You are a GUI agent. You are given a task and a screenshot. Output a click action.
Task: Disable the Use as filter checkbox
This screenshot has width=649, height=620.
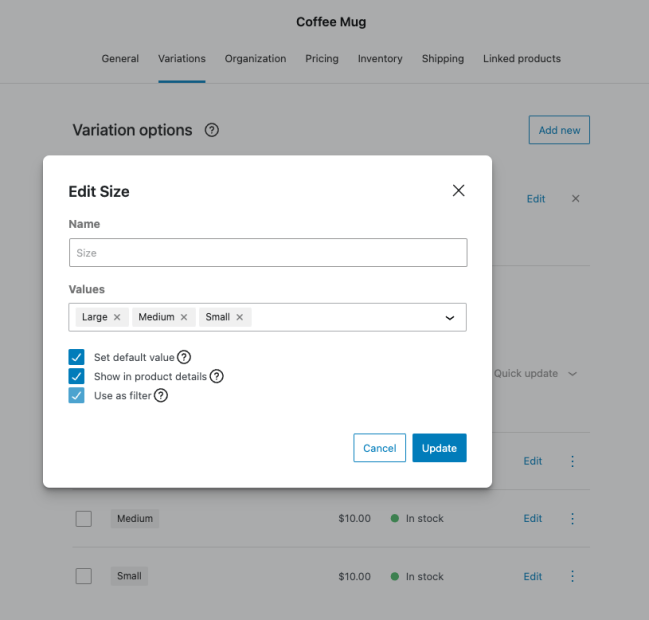(76, 396)
